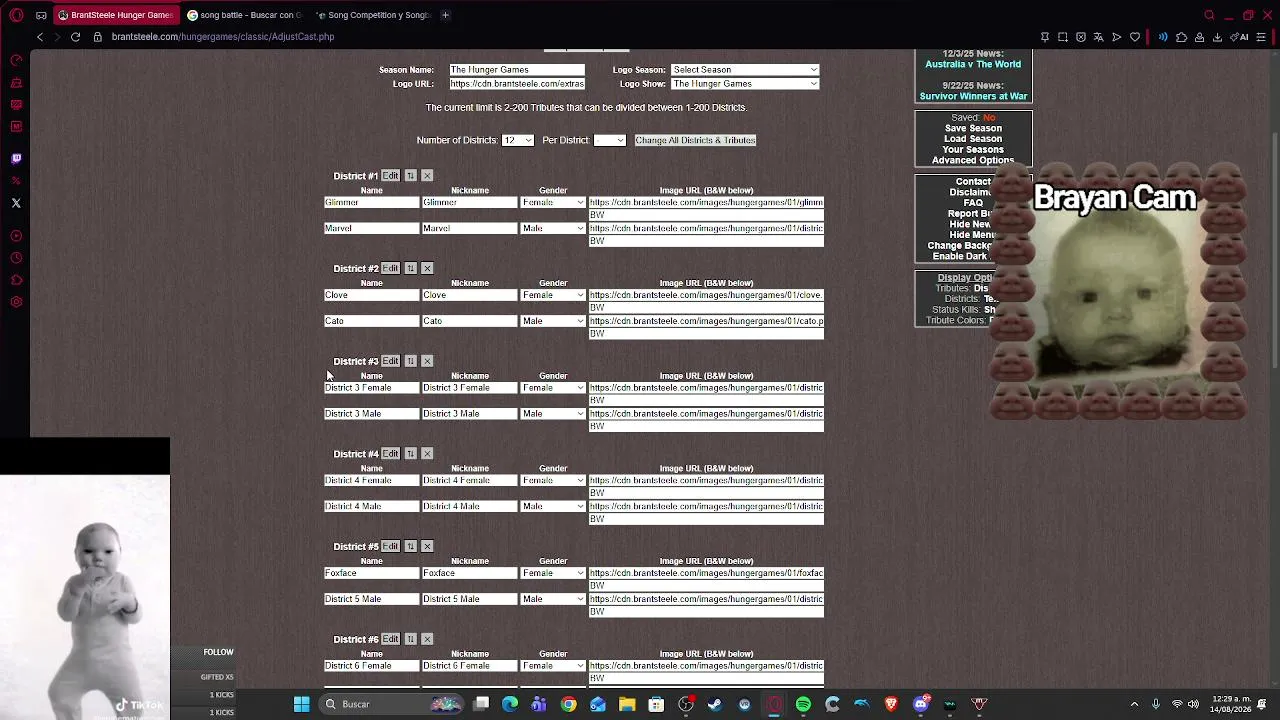Open Discord from the taskbar
The image size is (1280, 720).
[x=921, y=704]
